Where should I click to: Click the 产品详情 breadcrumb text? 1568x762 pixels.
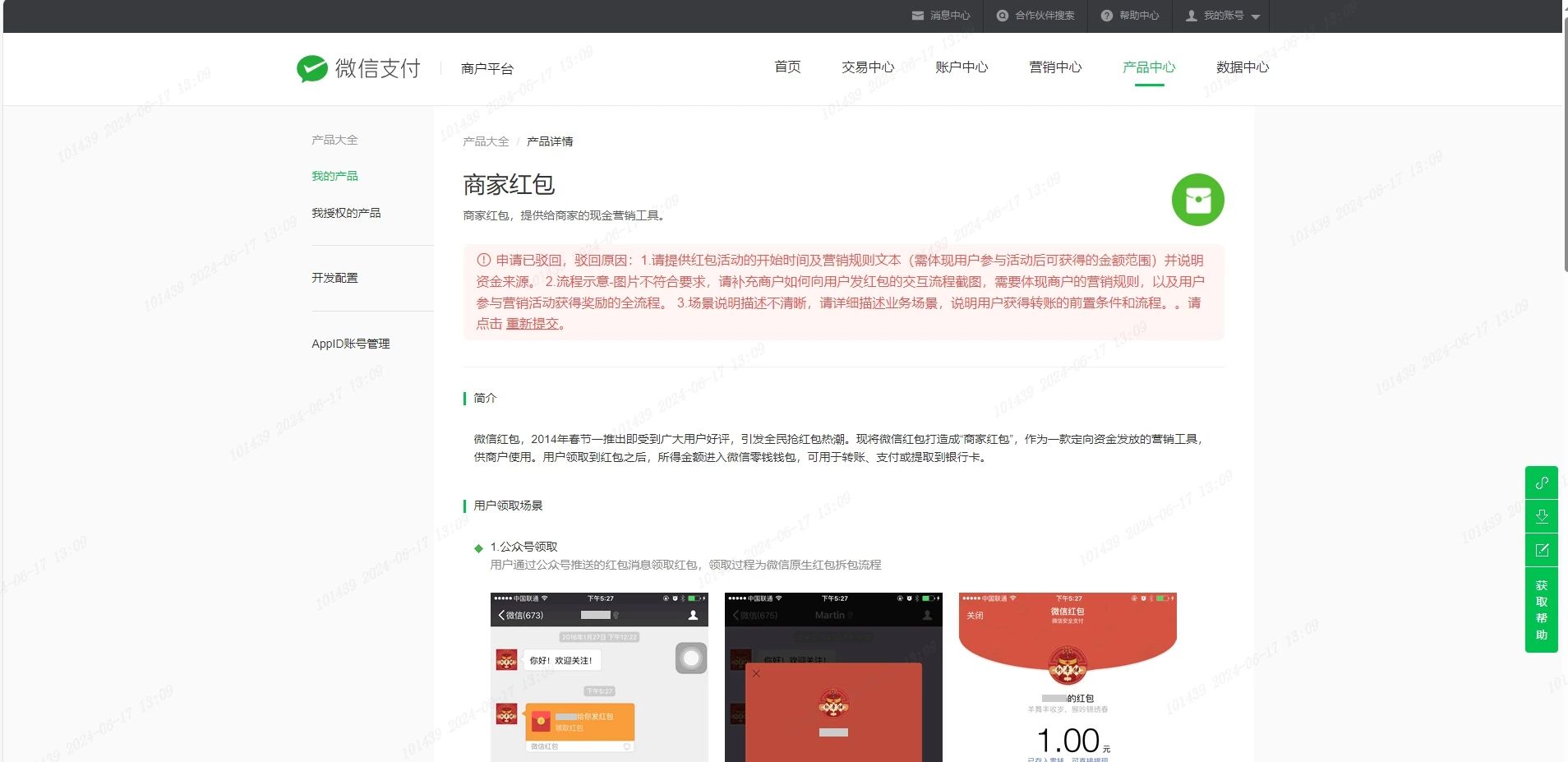(x=550, y=141)
